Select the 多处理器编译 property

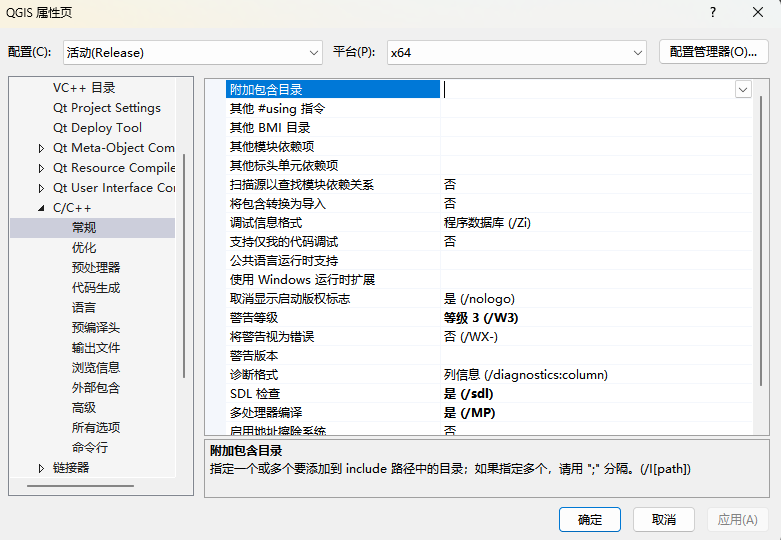(265, 412)
